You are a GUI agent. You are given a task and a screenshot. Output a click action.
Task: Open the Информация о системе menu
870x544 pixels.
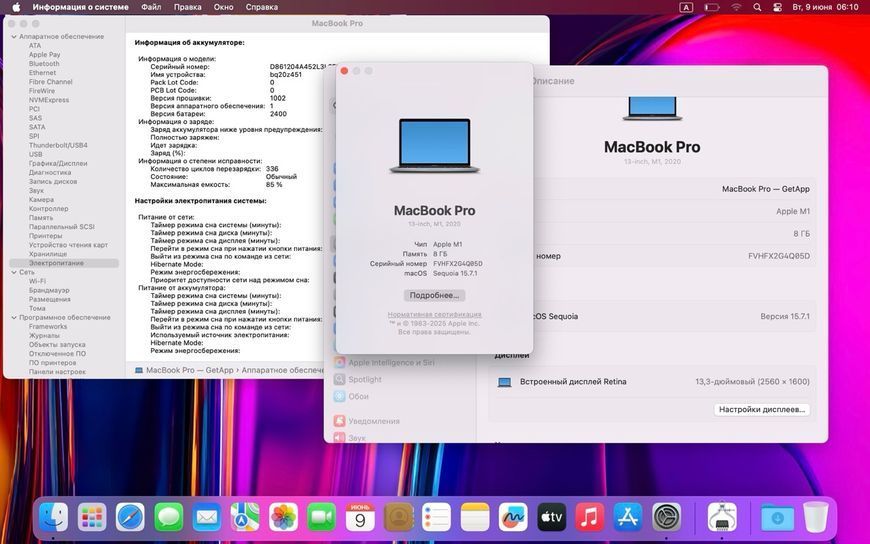pyautogui.click(x=80, y=7)
